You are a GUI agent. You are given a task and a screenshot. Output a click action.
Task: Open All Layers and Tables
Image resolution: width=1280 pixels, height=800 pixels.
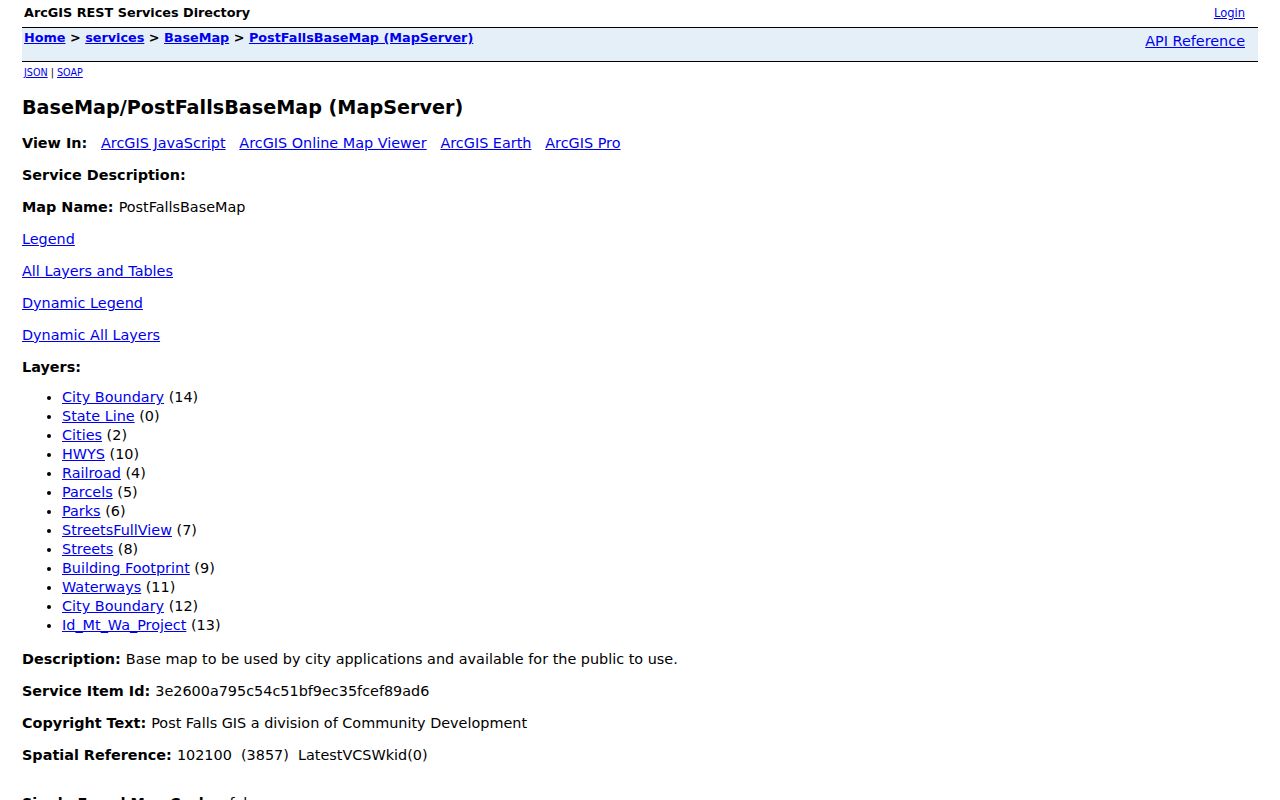point(97,271)
